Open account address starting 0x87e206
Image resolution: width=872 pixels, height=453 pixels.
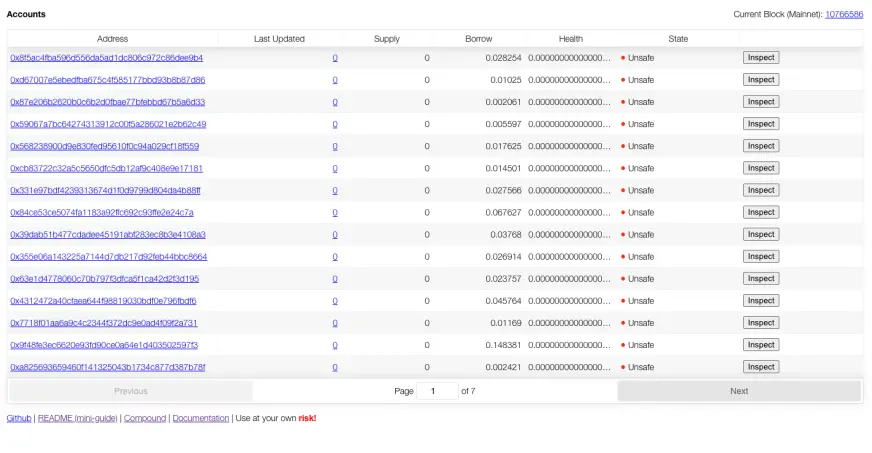pos(107,102)
